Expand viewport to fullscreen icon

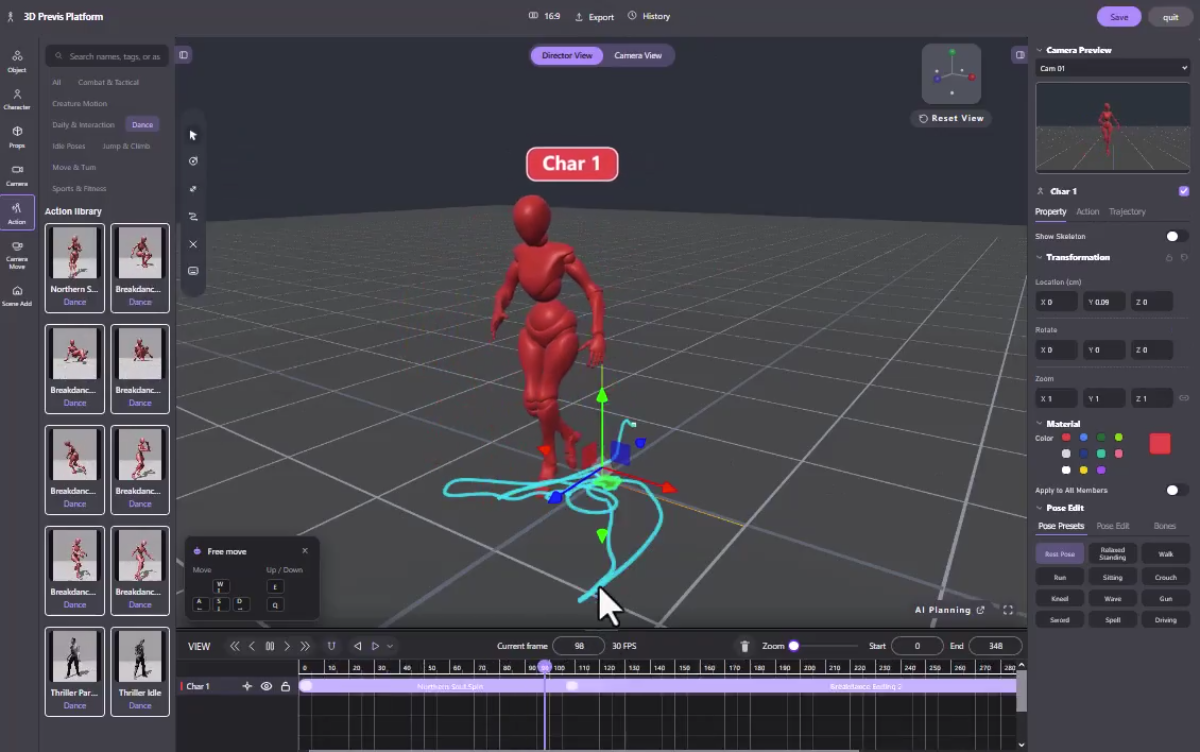tap(1008, 610)
